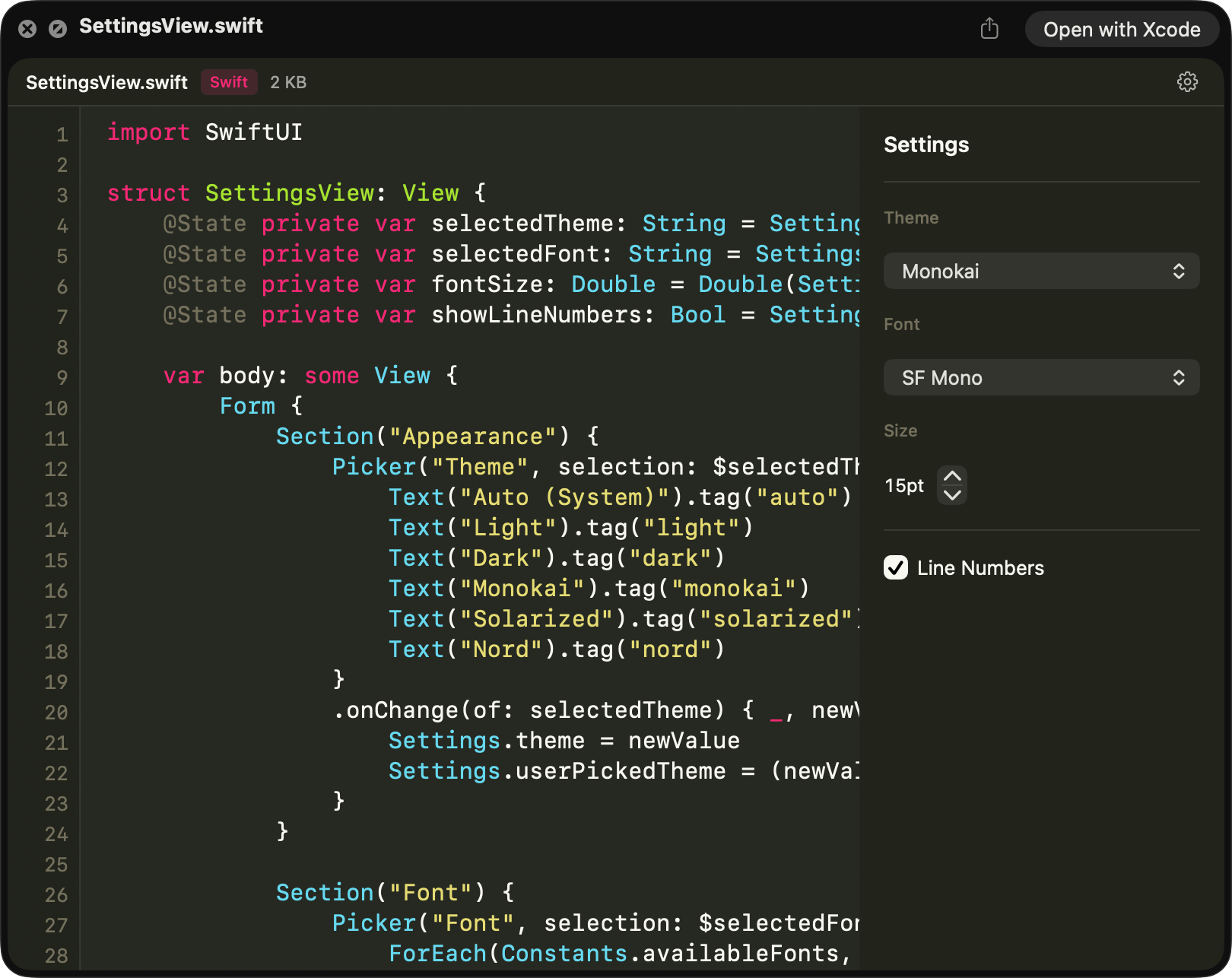Open with Xcode
Viewport: 1232px width, 978px height.
[1122, 29]
